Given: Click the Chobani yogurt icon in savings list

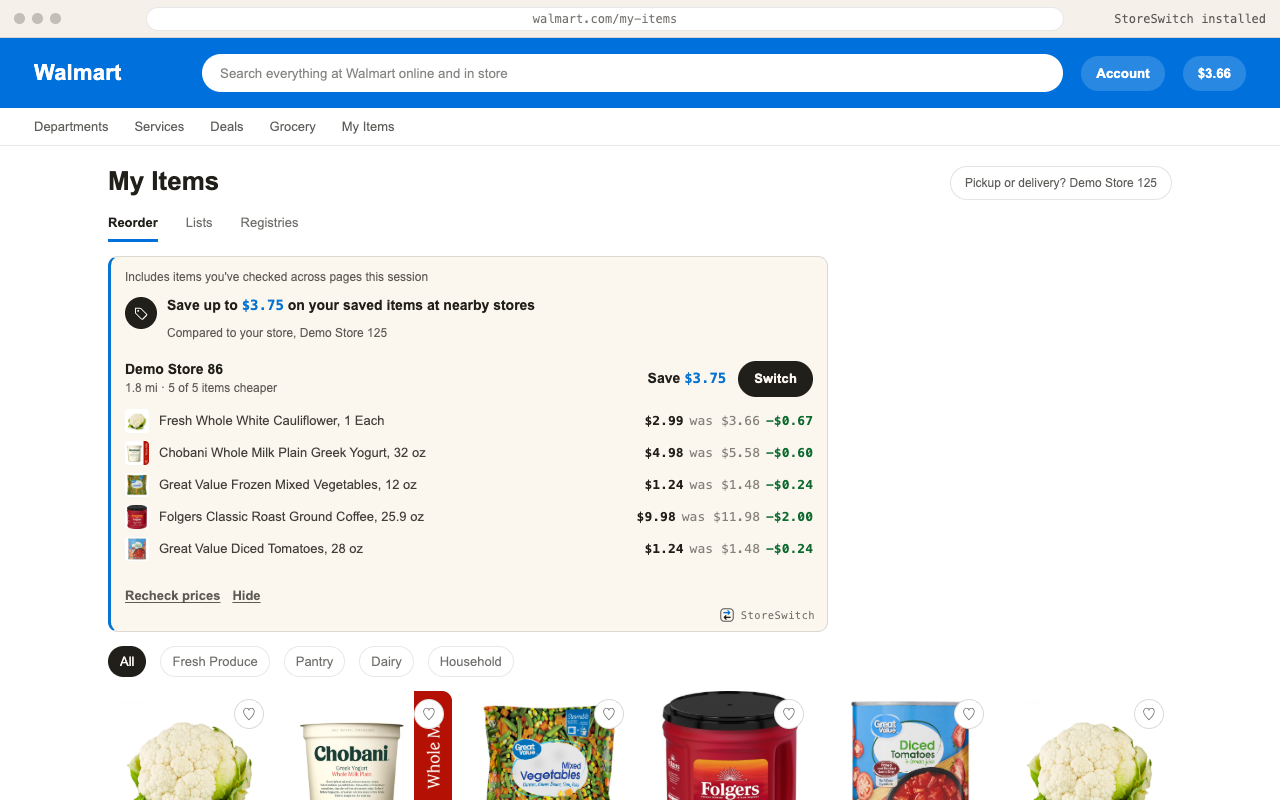Looking at the screenshot, I should click(x=137, y=453).
